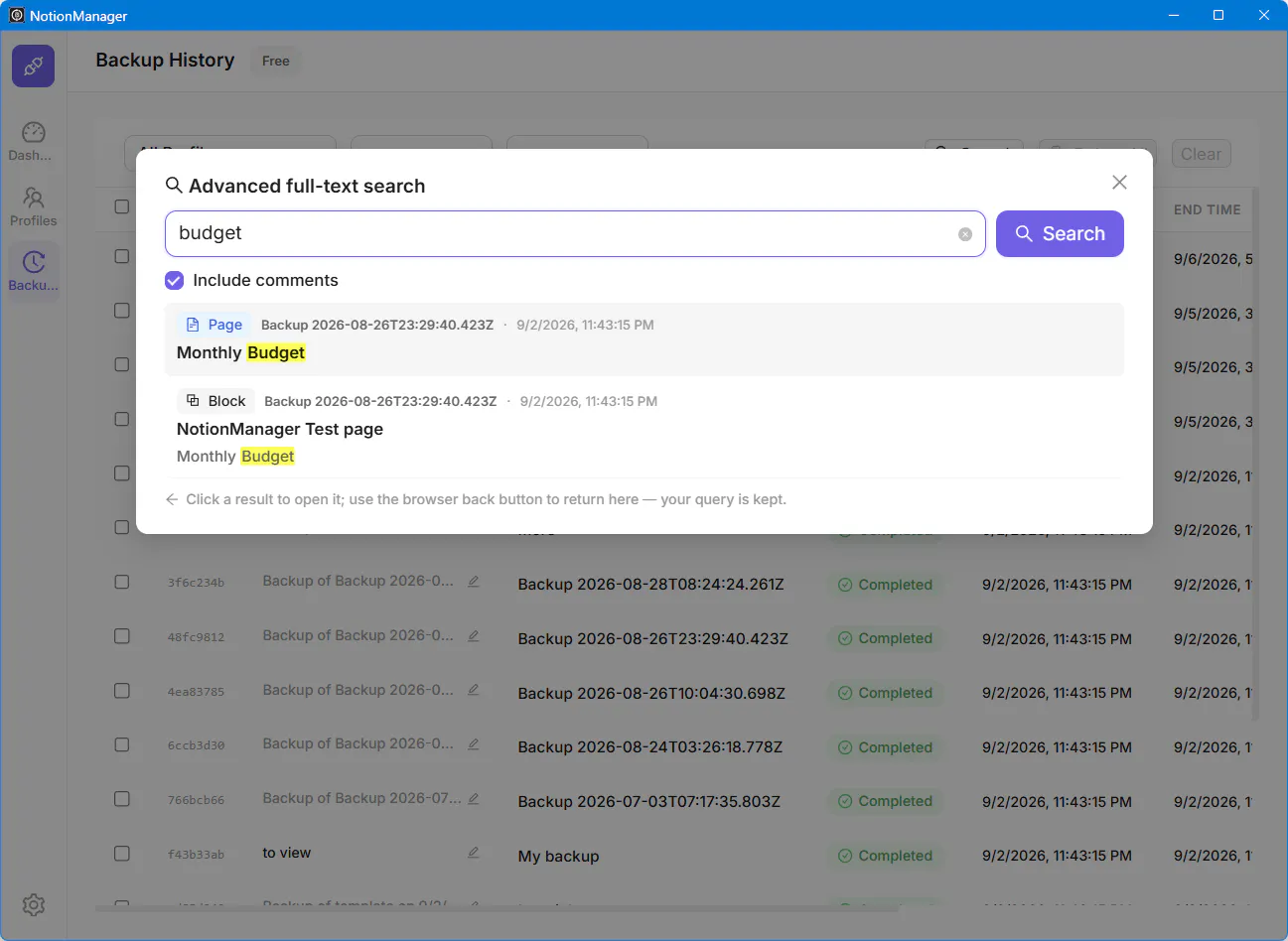This screenshot has height=941, width=1288.
Task: Open the settings gear in sidebar
Action: click(x=33, y=904)
